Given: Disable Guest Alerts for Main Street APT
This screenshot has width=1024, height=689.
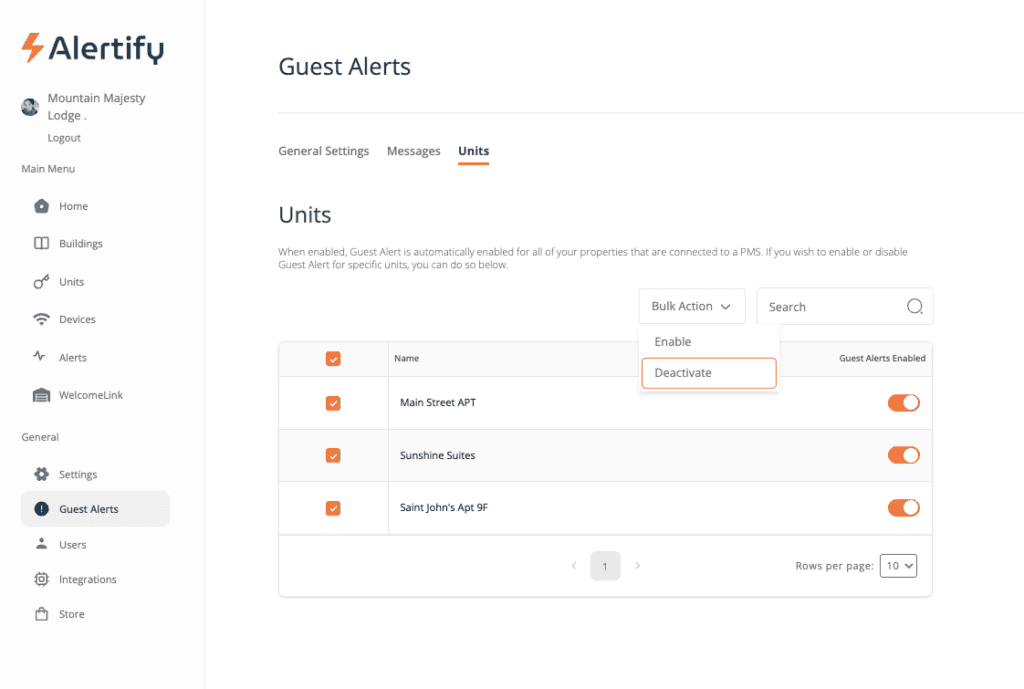Looking at the screenshot, I should tap(903, 403).
